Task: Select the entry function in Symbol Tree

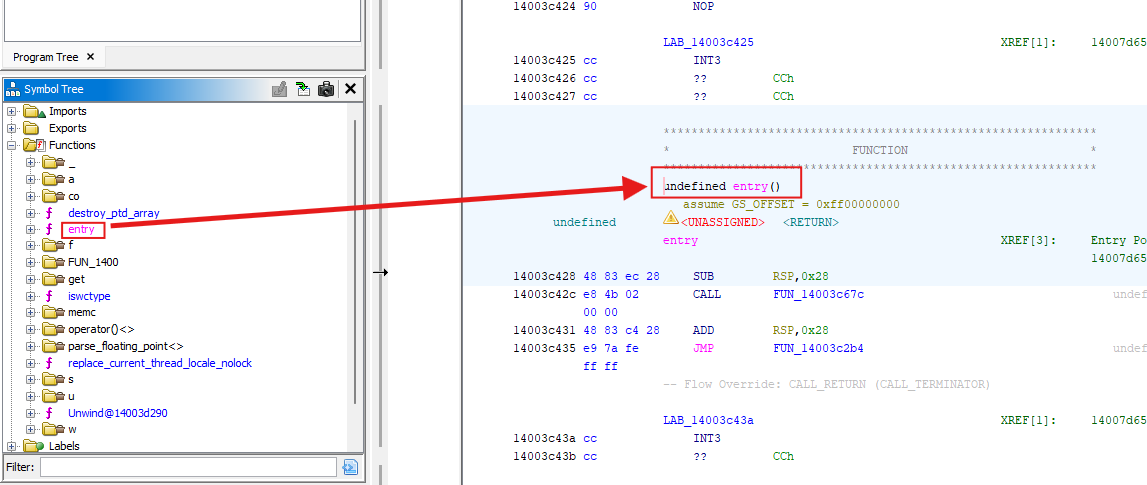Action: click(81, 229)
